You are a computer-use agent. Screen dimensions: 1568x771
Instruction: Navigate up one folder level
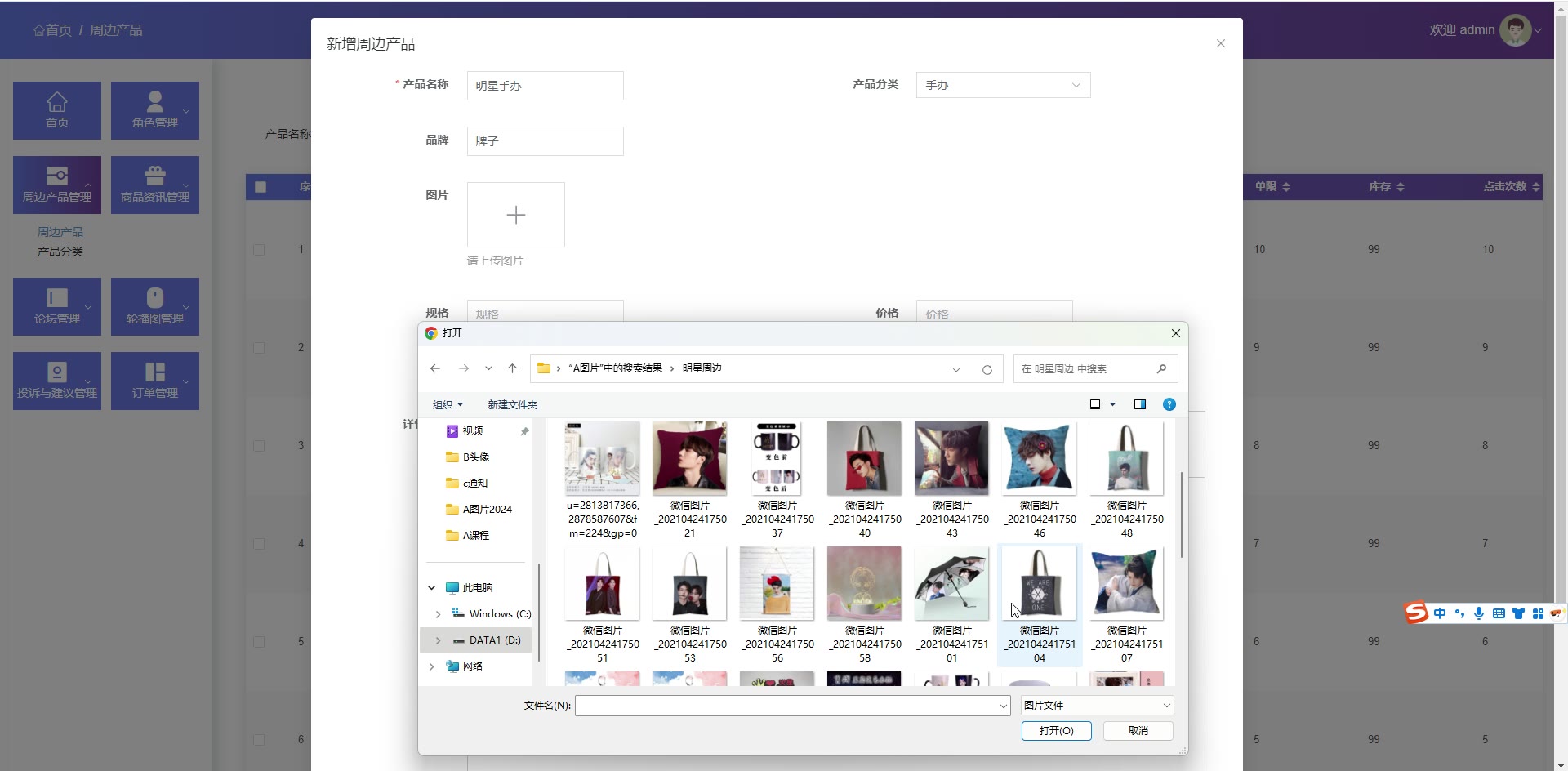tap(512, 369)
